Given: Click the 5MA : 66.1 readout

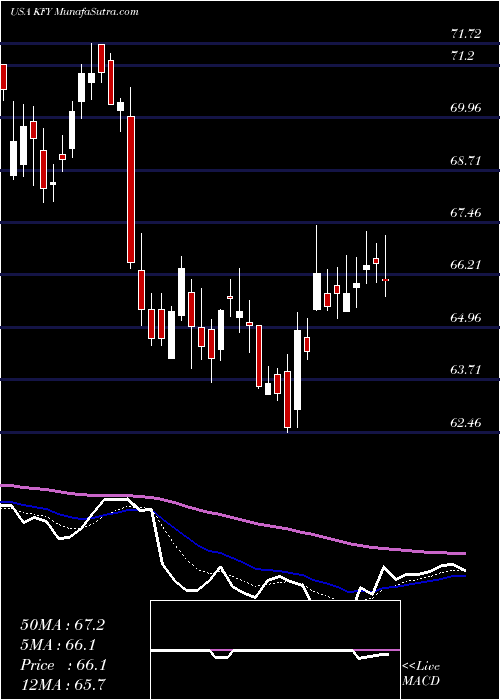Looking at the screenshot, I should (x=58, y=645).
